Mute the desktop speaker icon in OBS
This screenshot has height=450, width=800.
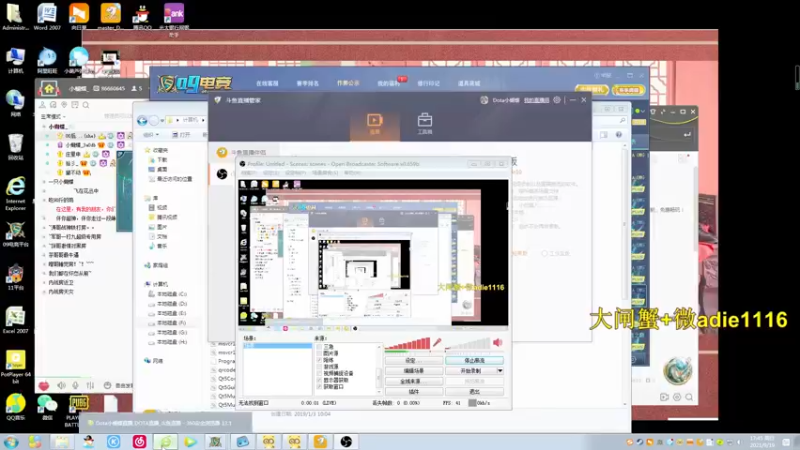(498, 342)
